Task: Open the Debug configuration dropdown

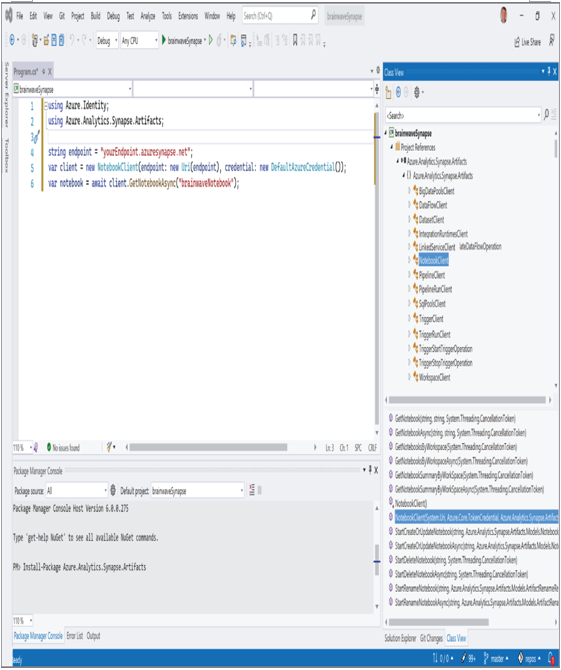Action: [107, 41]
